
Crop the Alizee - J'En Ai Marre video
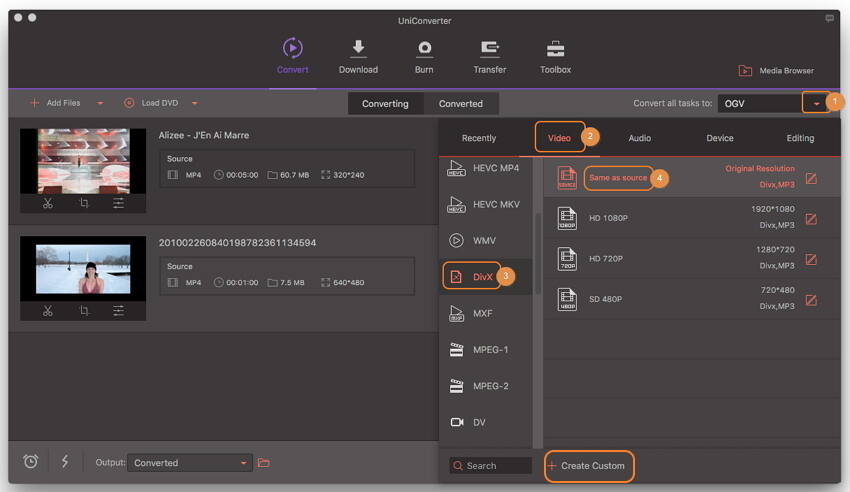click(x=83, y=203)
